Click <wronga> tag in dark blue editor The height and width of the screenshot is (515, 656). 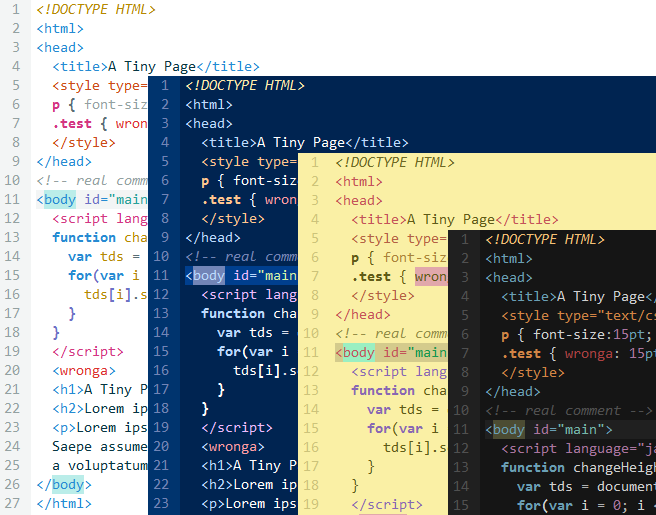[233, 447]
